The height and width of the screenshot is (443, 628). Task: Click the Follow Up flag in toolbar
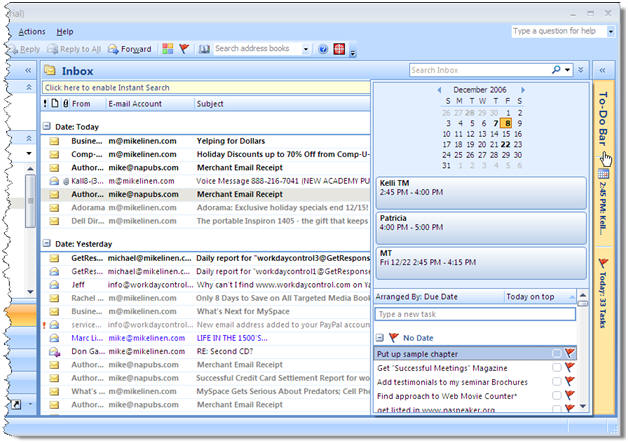tap(184, 49)
